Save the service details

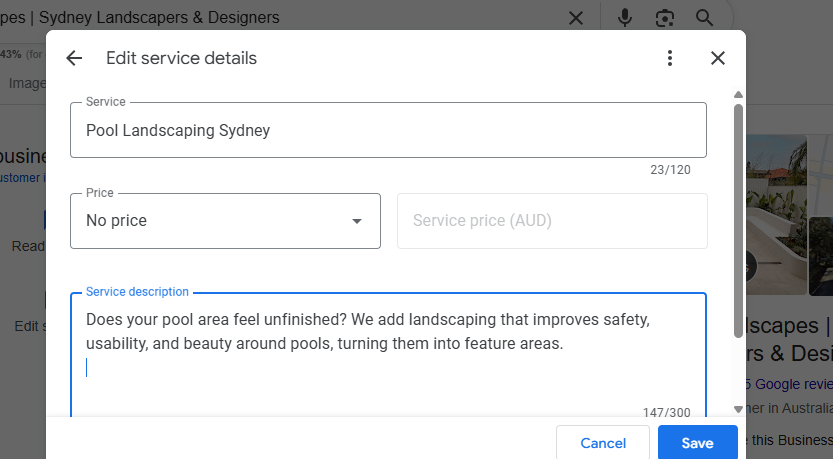click(698, 443)
